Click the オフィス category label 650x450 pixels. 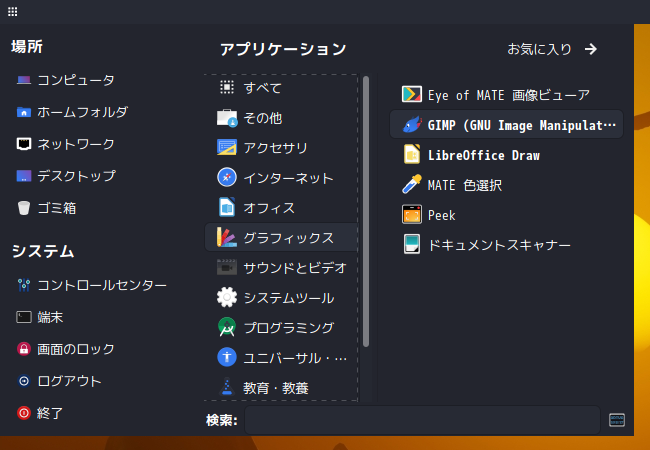269,208
